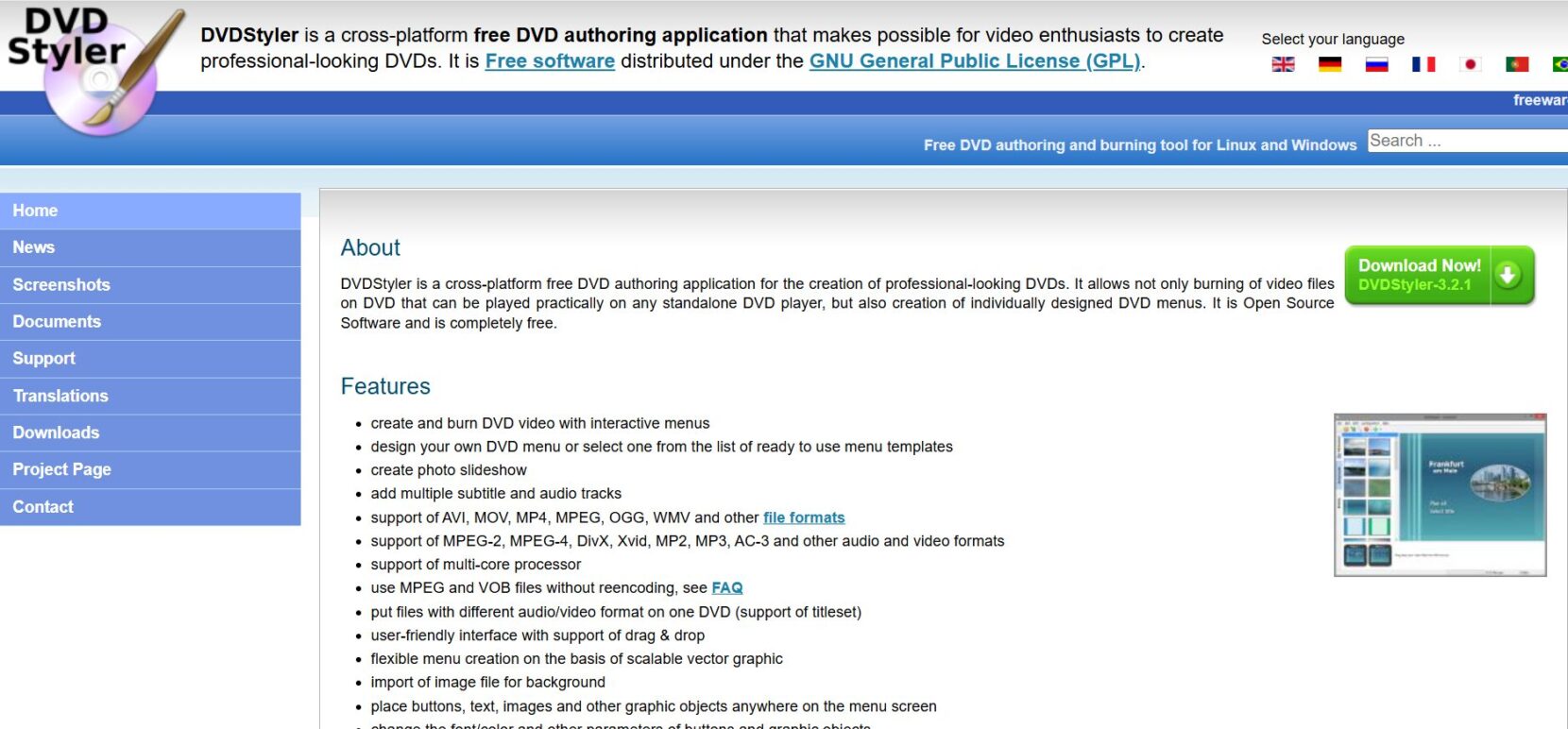This screenshot has height=729, width=1568.
Task: Go to the Screenshots page
Action: pyautogui.click(x=150, y=284)
